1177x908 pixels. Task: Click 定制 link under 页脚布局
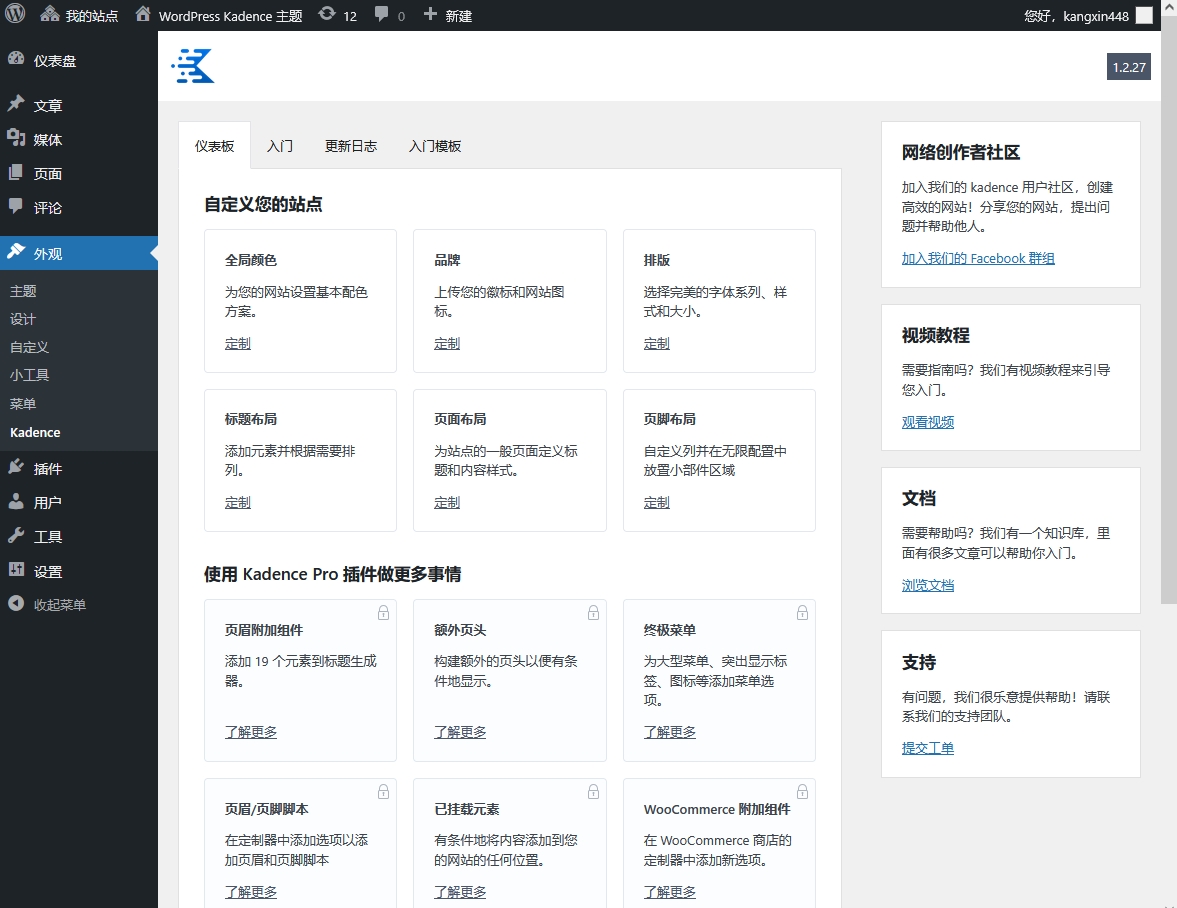(x=656, y=503)
